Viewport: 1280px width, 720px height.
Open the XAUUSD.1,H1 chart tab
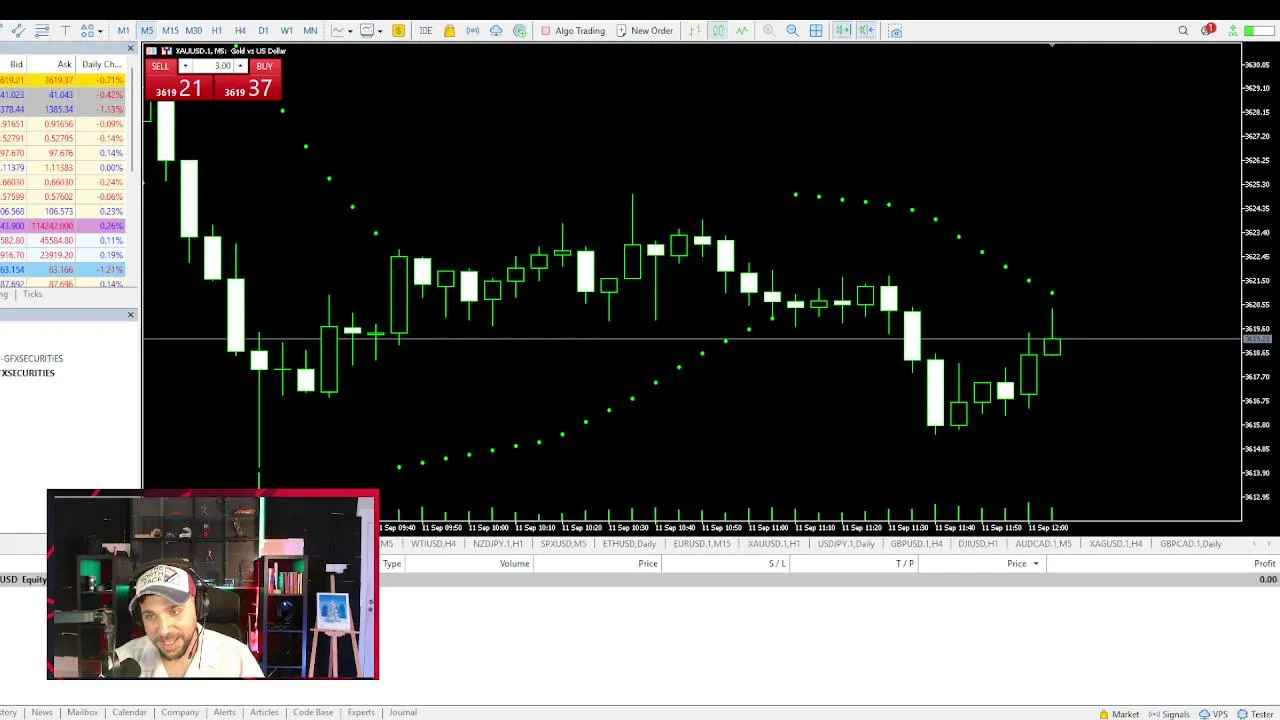[774, 544]
